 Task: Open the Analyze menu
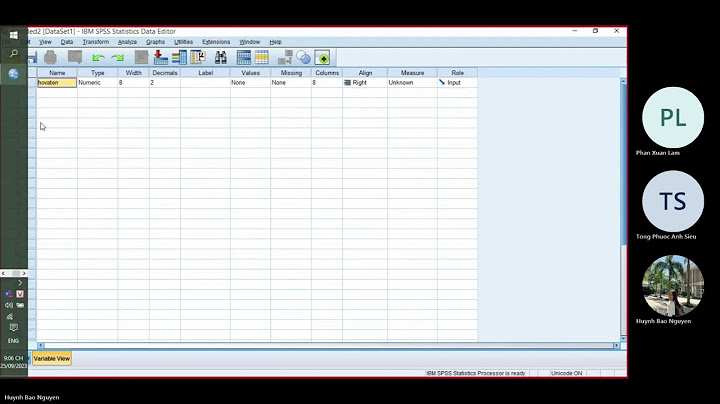[127, 42]
